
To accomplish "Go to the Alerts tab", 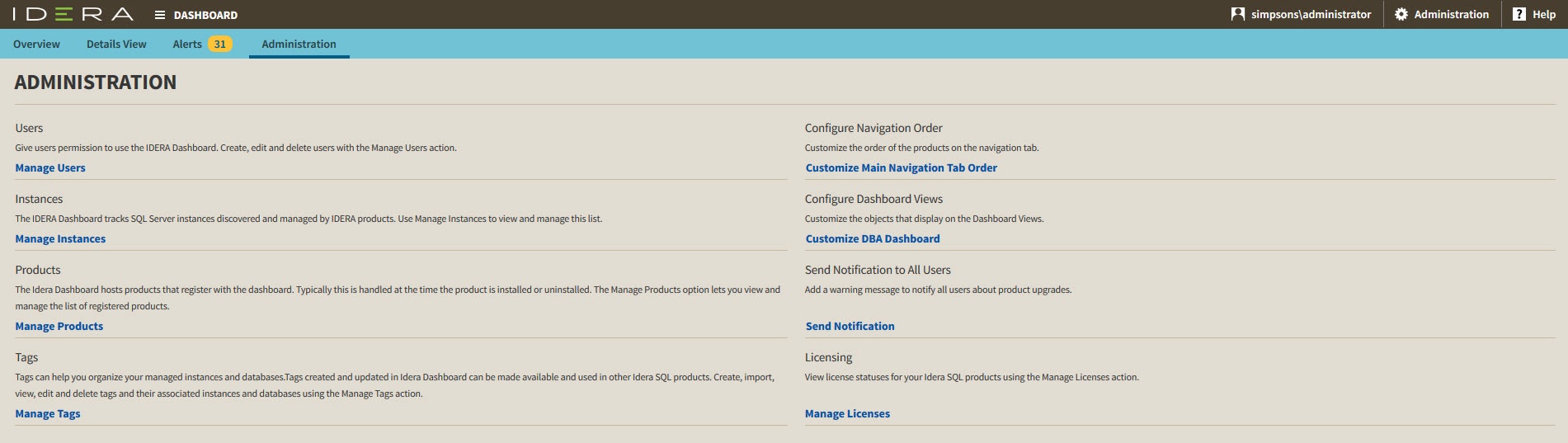I will coord(187,44).
